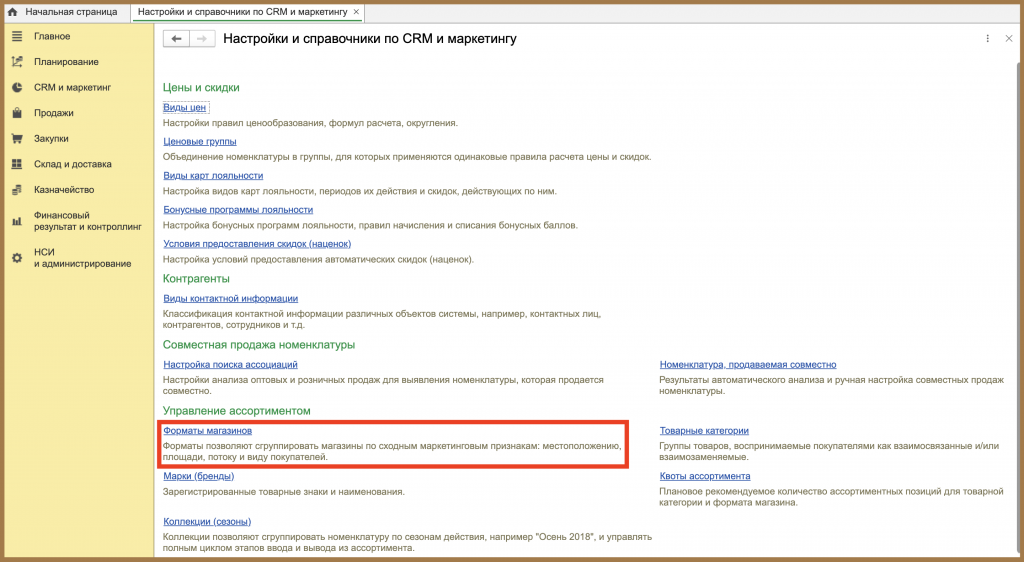Viewport: 1024px width, 562px height.
Task: Click the Контрагенты heading
Action: click(196, 279)
